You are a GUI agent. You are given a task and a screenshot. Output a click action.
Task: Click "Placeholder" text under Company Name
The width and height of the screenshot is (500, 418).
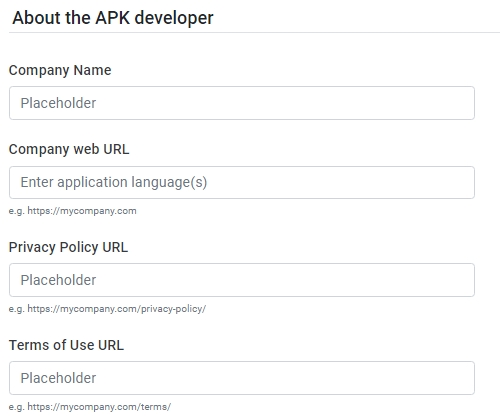click(58, 103)
